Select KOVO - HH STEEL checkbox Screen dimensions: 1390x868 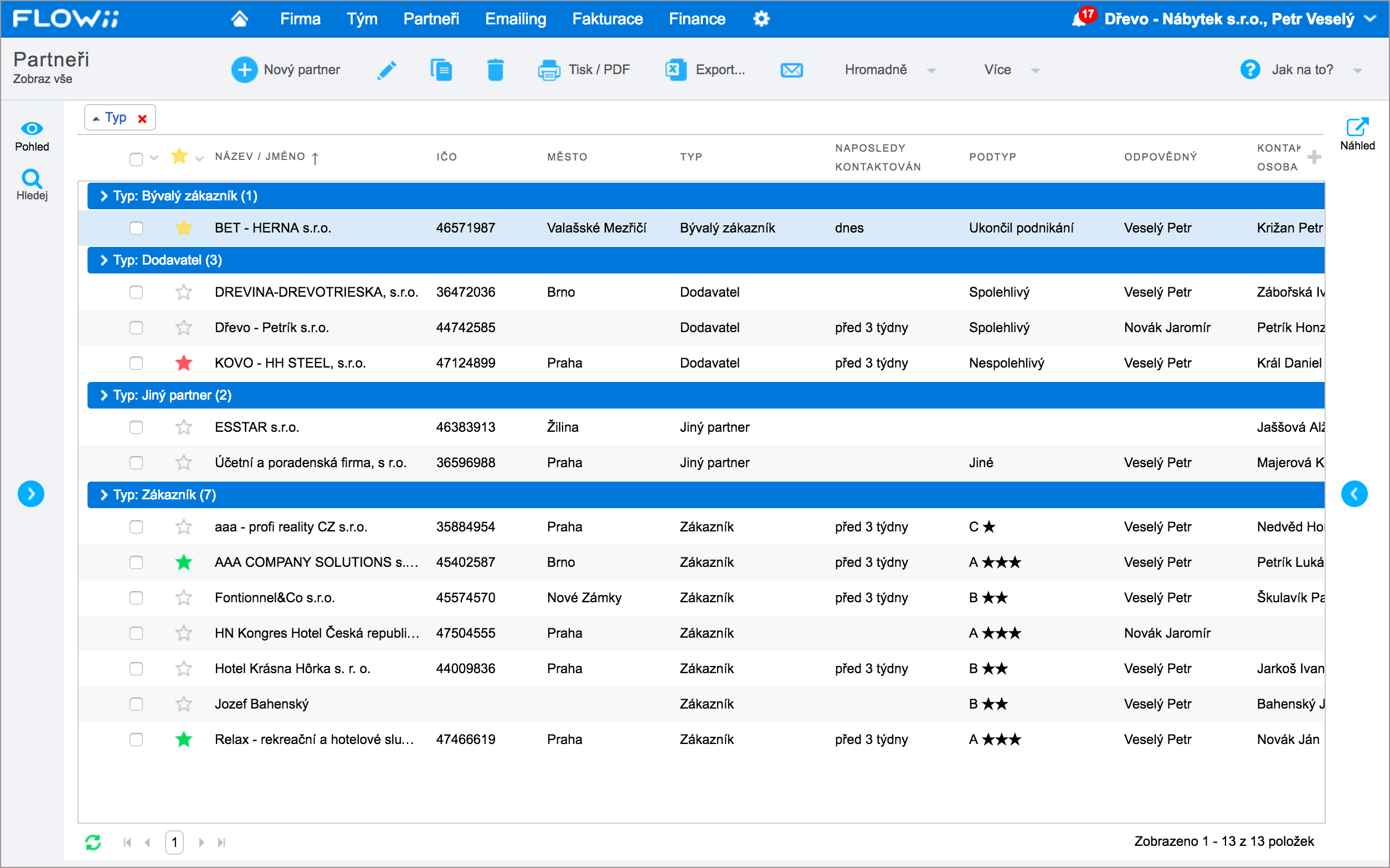[136, 363]
